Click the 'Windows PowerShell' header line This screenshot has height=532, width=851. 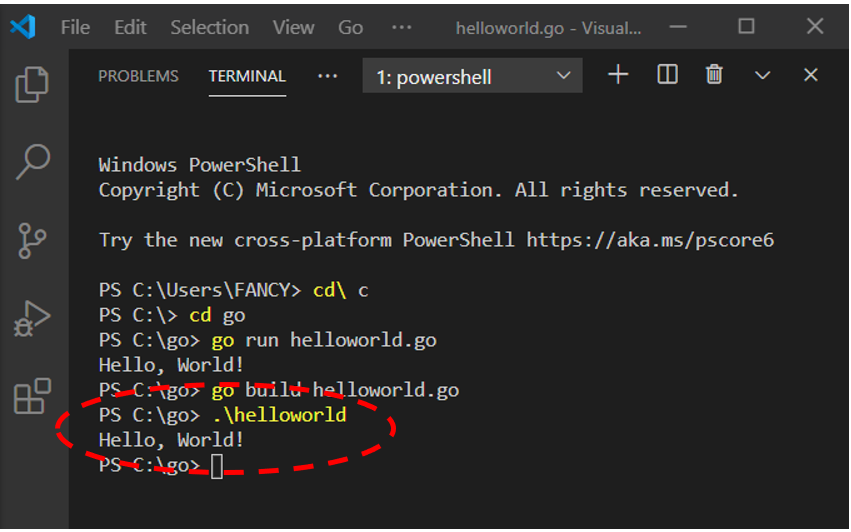point(199,165)
